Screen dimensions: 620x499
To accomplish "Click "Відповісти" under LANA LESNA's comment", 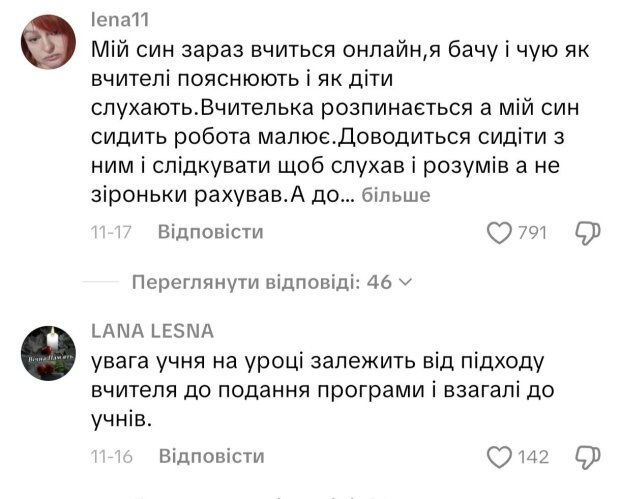I will click(210, 457).
